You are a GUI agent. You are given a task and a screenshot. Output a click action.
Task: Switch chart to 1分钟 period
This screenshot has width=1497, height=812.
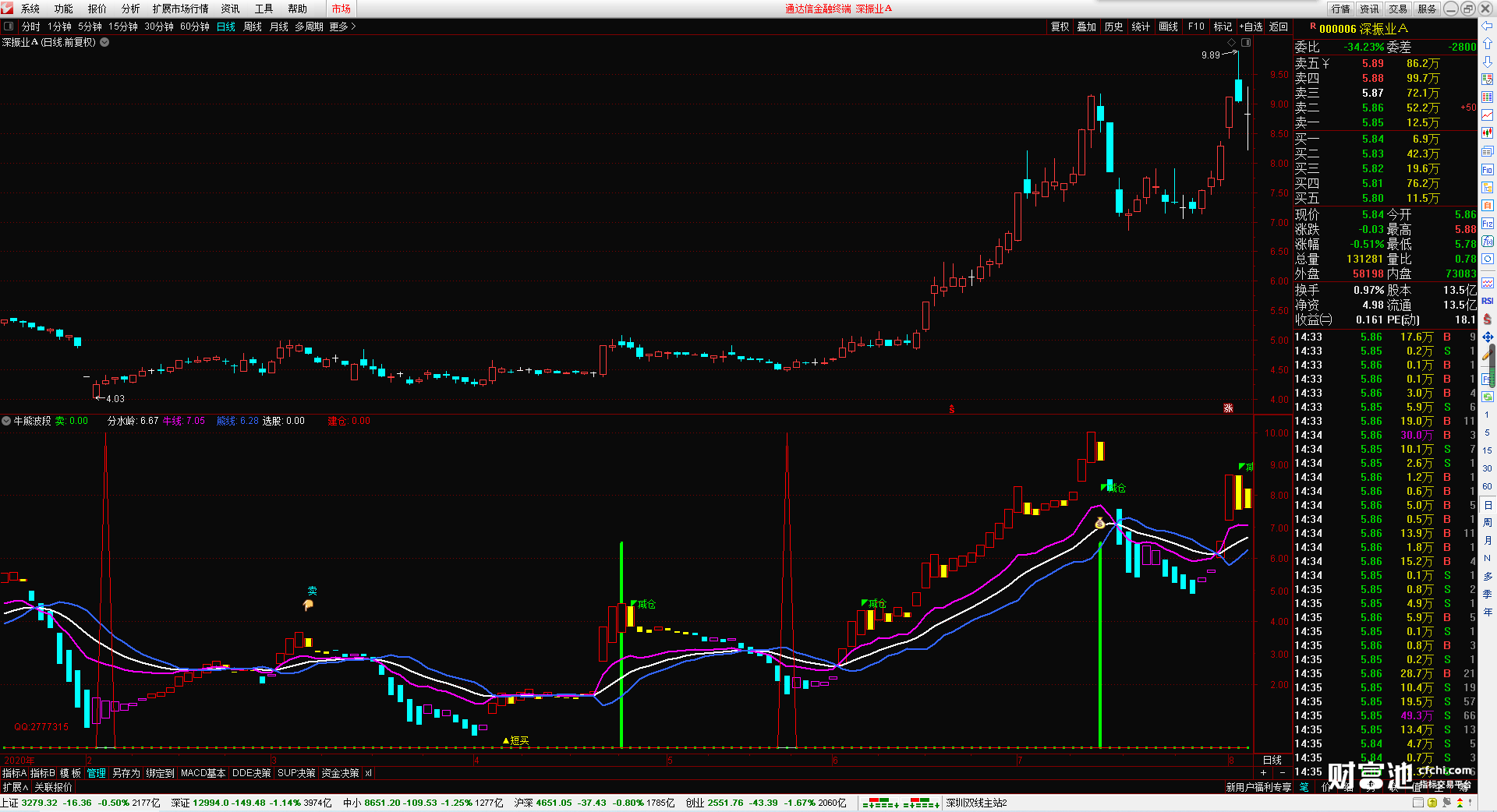pyautogui.click(x=59, y=26)
